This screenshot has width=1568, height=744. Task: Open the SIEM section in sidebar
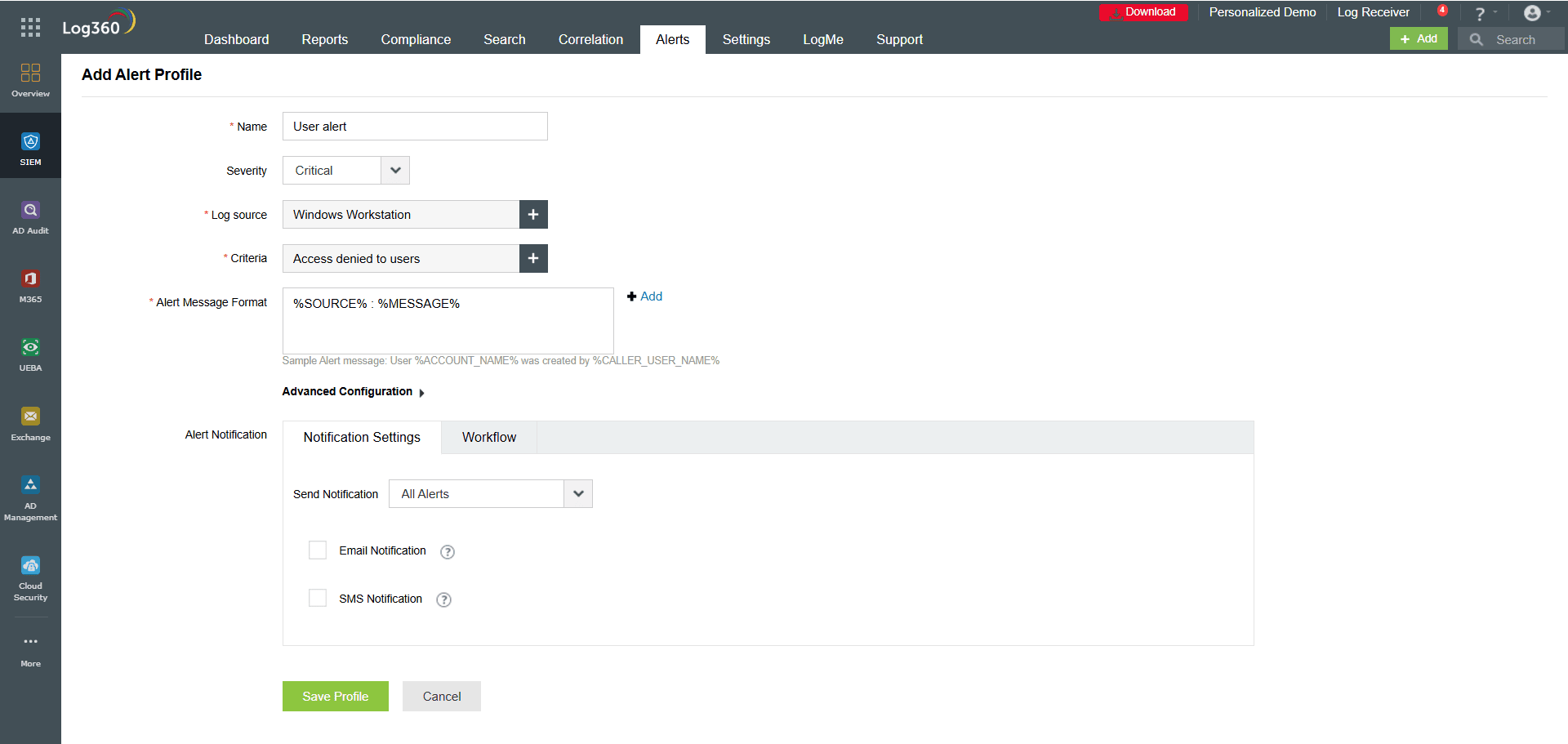tap(30, 147)
